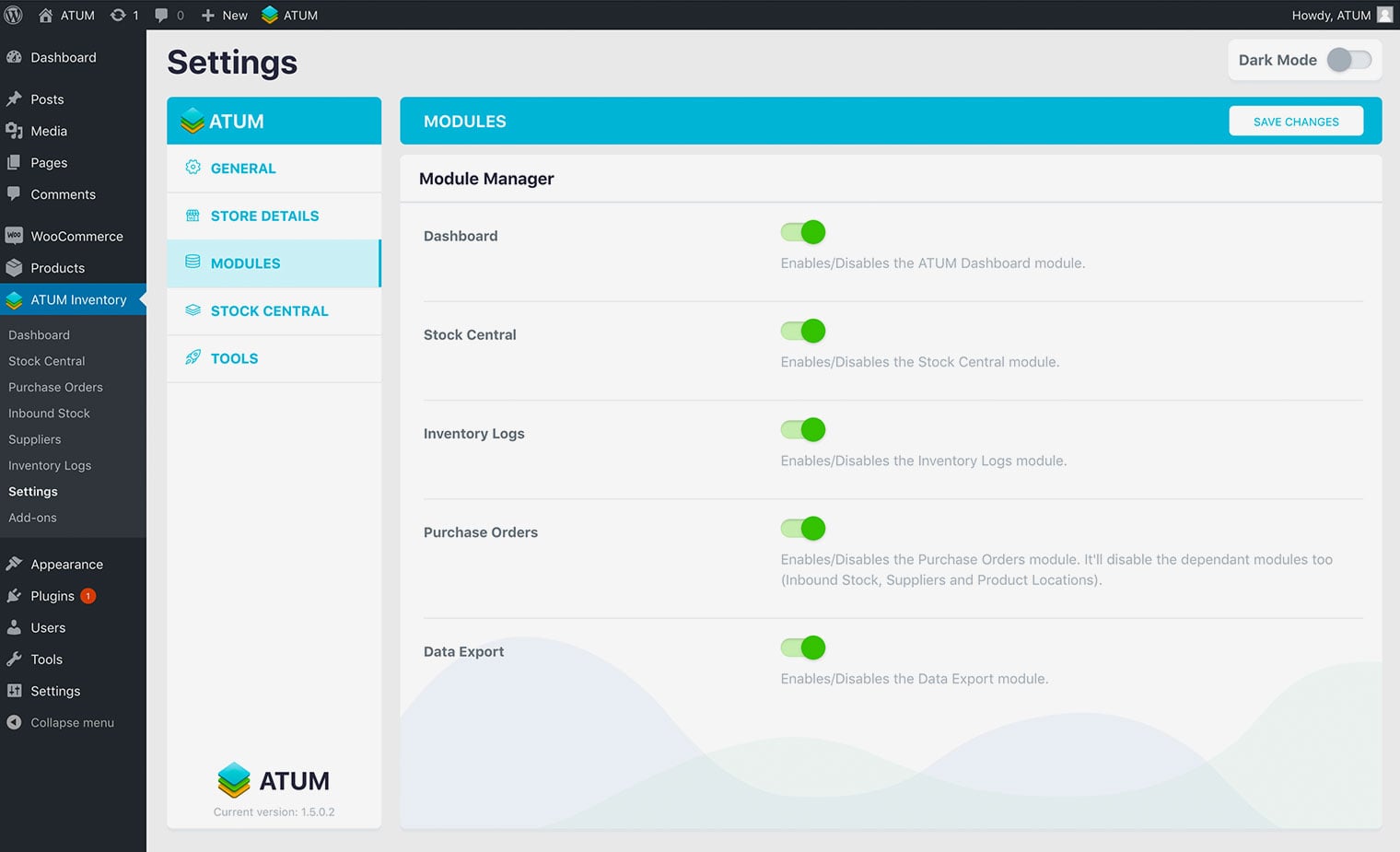
Task: Open Purchase Orders in ATUM Inventory submenu
Action: pyautogui.click(x=55, y=388)
